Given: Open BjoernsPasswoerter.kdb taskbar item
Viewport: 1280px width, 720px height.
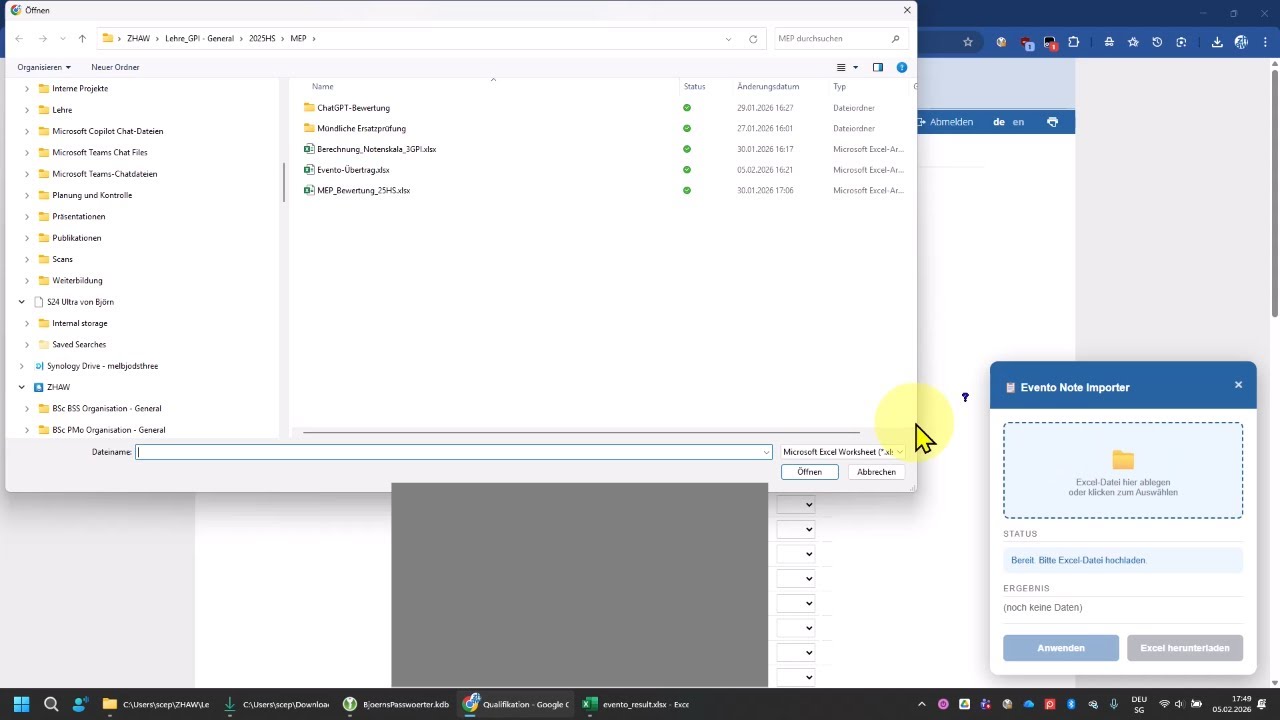Looking at the screenshot, I should (x=396, y=704).
